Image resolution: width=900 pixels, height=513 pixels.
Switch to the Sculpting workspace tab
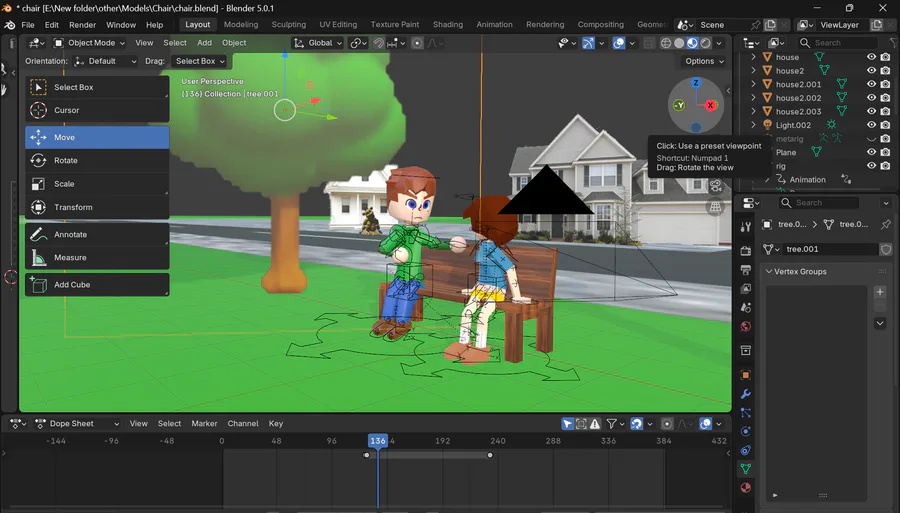click(289, 25)
